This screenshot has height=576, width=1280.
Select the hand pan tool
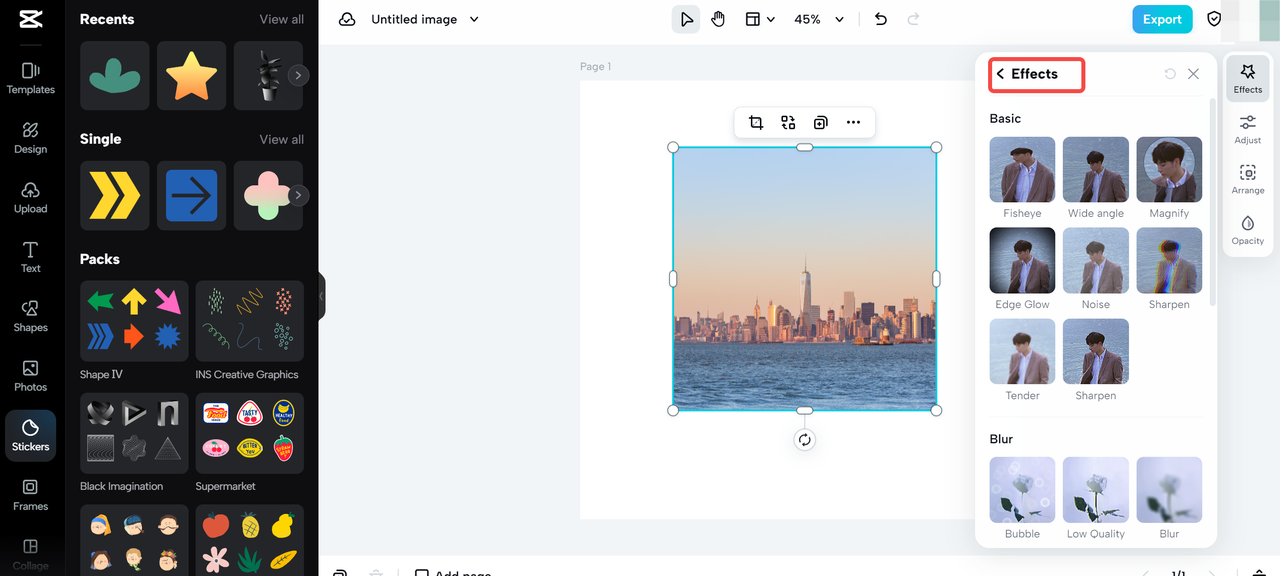(x=718, y=19)
